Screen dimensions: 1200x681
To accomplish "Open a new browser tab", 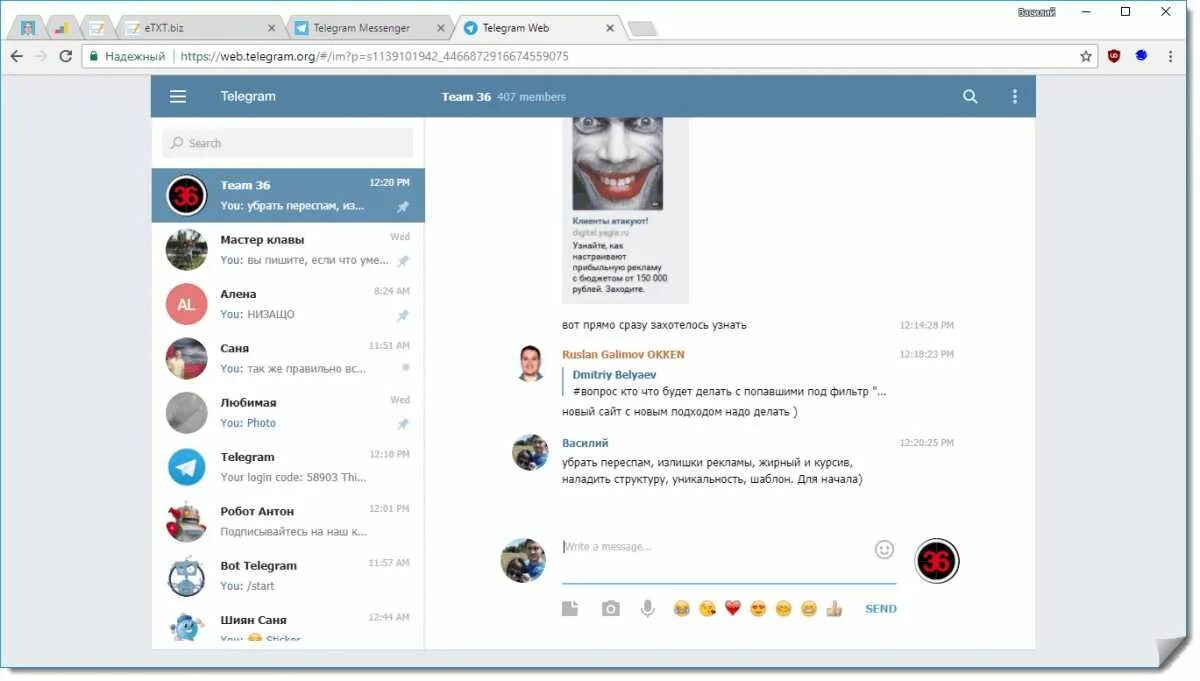I will pos(641,28).
